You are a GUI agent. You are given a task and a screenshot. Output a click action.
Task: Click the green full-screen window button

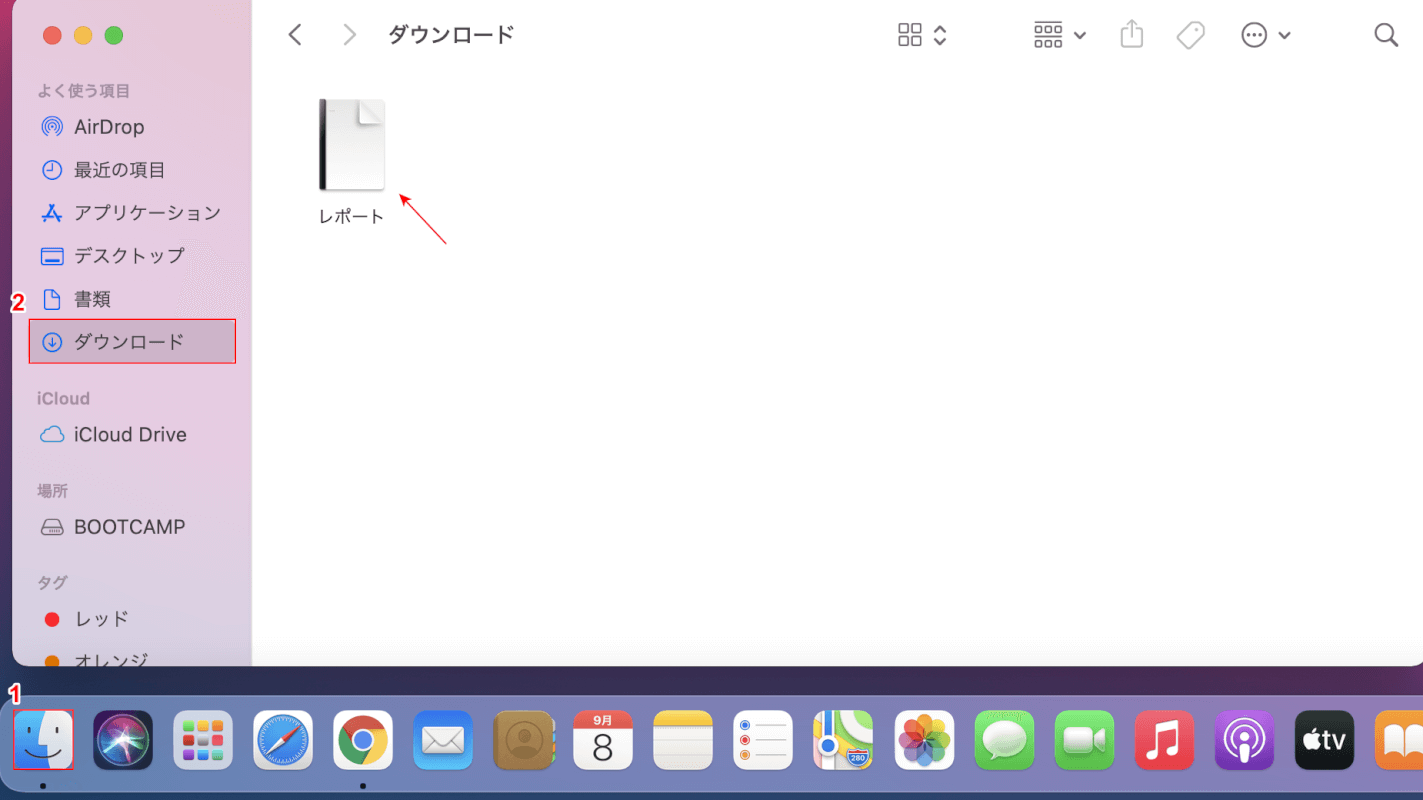click(x=114, y=36)
